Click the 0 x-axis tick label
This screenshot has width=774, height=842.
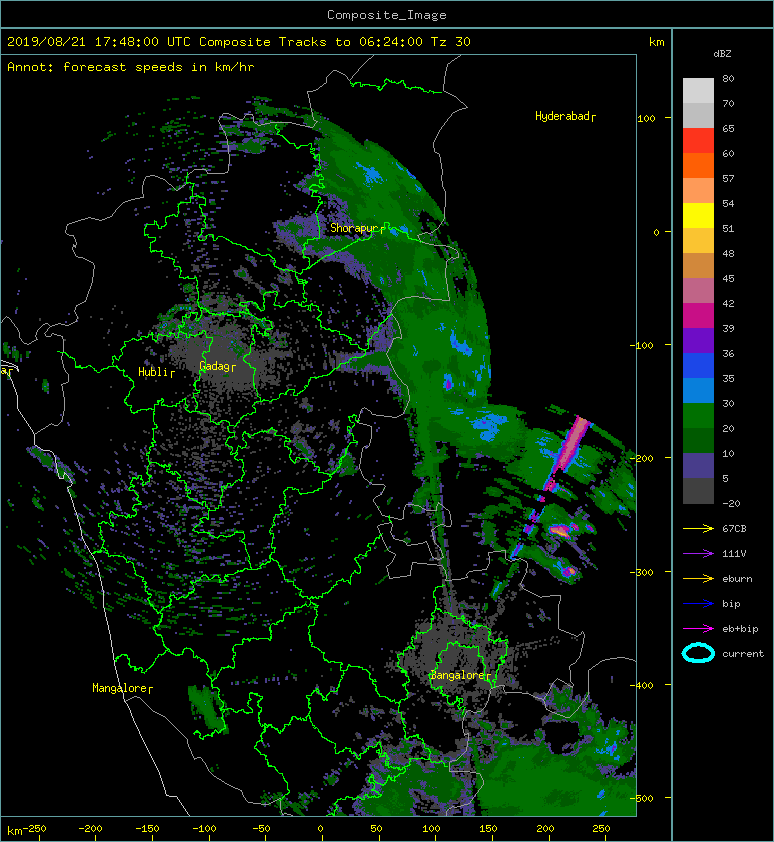click(x=320, y=829)
